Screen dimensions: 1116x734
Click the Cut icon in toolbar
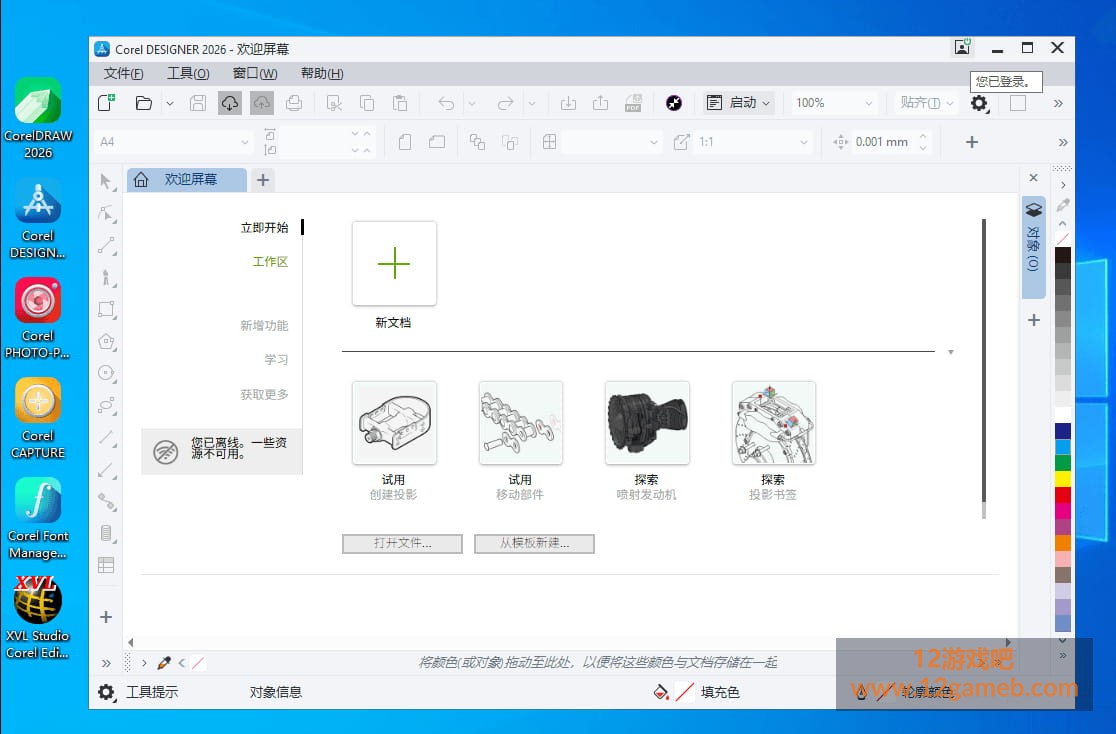[x=334, y=103]
